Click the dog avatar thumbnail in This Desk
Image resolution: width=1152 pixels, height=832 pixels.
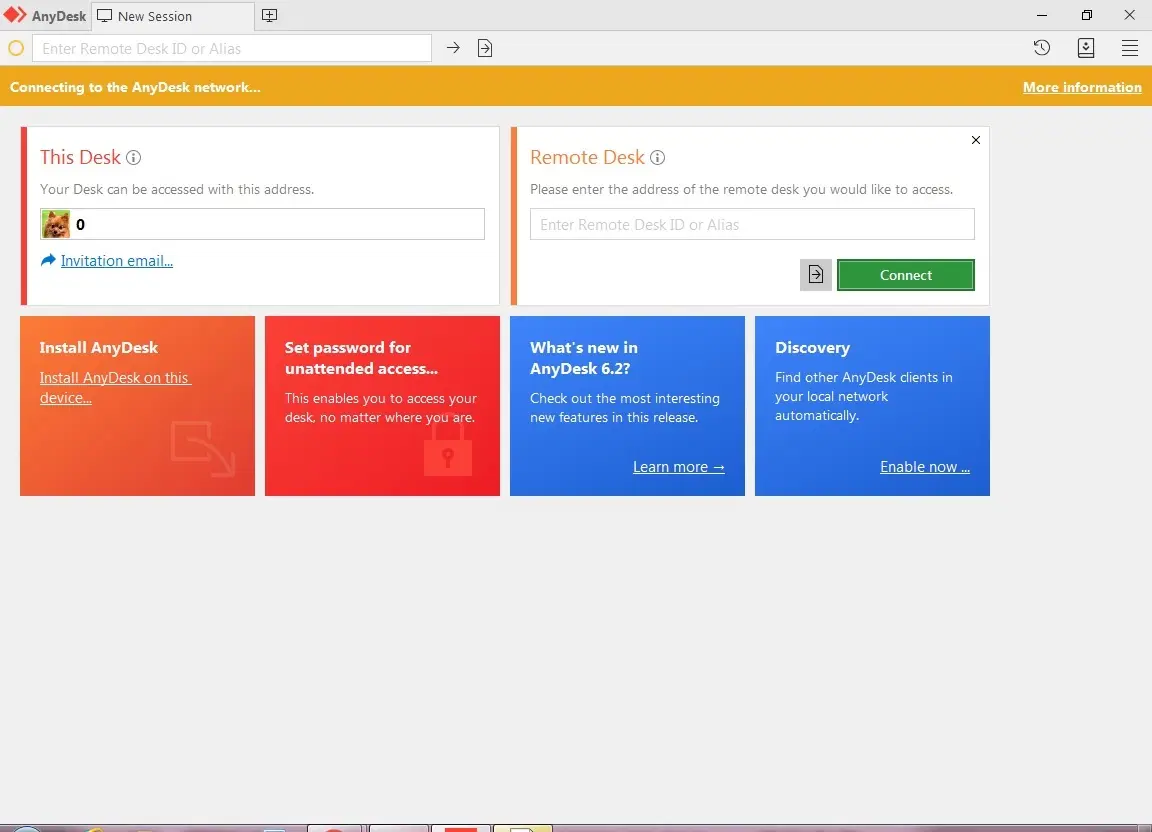point(56,224)
